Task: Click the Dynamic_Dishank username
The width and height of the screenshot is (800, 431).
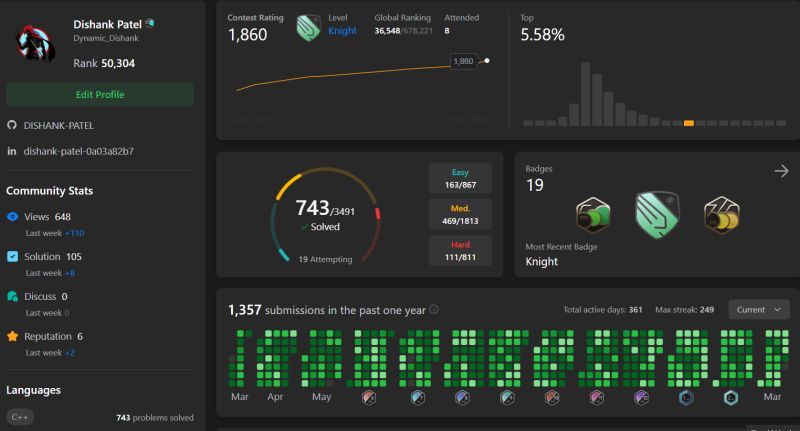Action: pyautogui.click(x=106, y=38)
